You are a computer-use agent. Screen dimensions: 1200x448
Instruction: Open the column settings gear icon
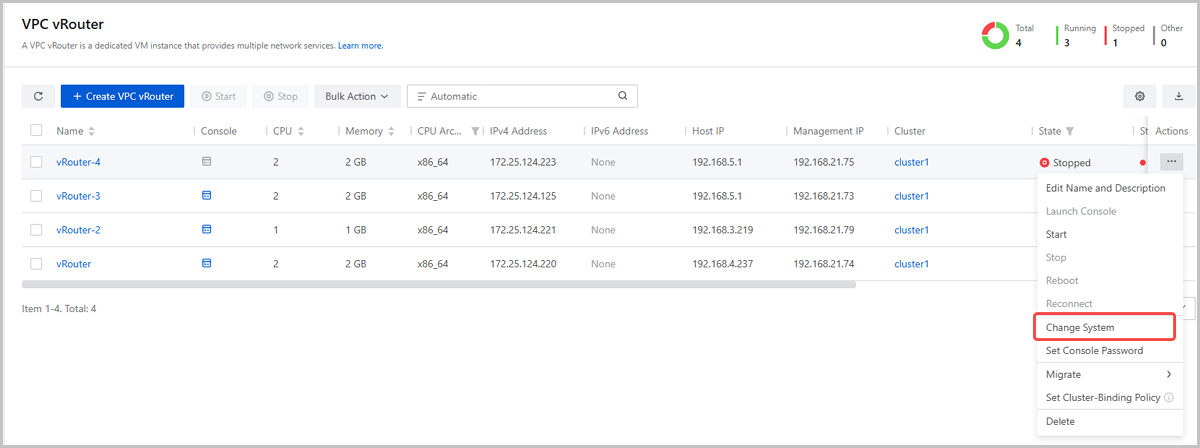tap(1139, 96)
